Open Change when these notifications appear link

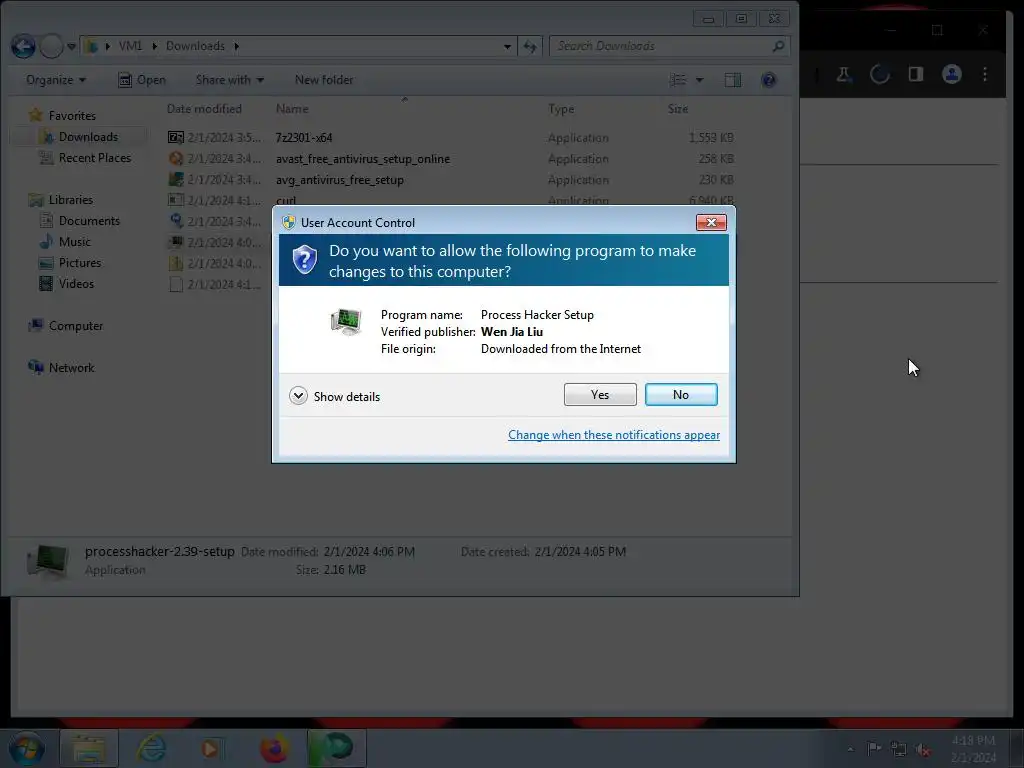614,435
